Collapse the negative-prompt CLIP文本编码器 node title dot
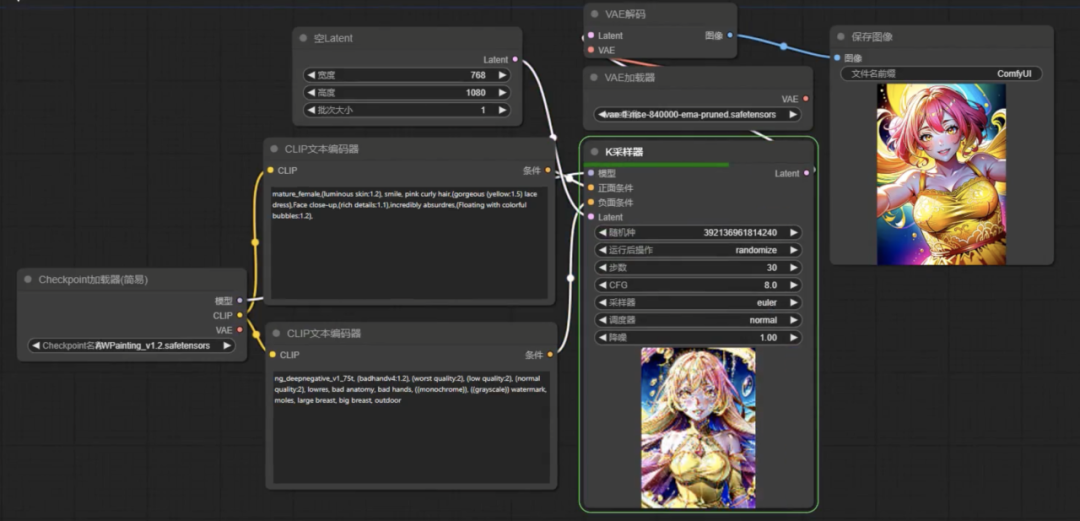This screenshot has height=521, width=1080. (x=276, y=334)
